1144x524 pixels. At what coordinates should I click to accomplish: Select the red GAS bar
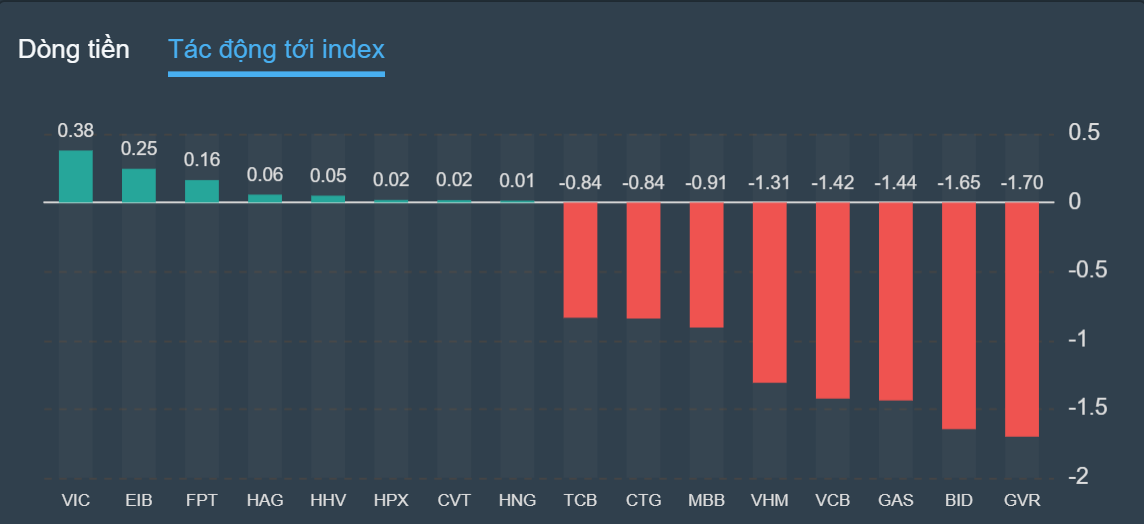point(895,301)
